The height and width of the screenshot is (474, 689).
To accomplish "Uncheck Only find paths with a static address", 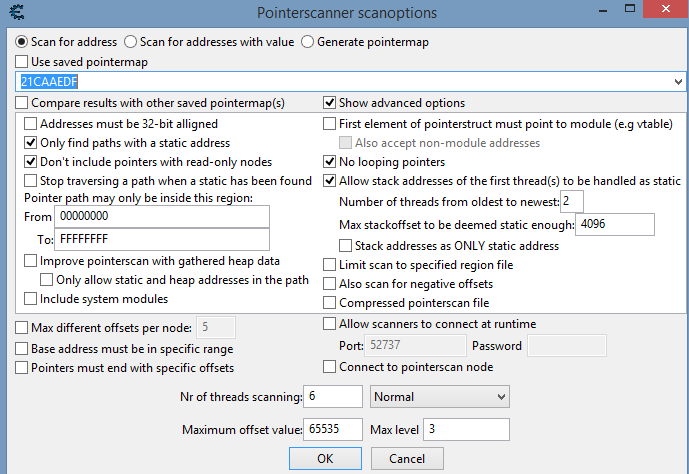I will (30, 143).
